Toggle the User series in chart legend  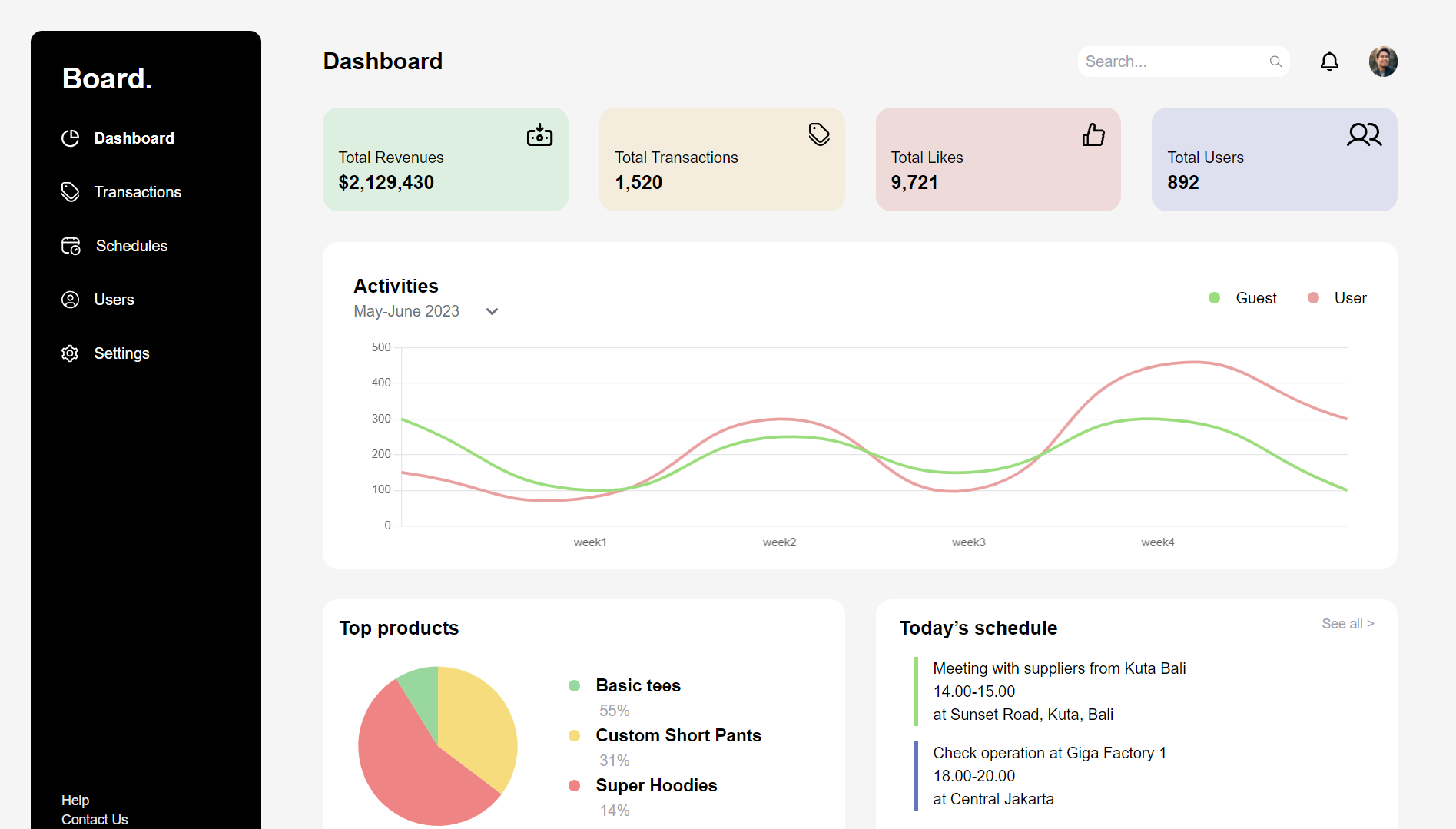point(1338,298)
